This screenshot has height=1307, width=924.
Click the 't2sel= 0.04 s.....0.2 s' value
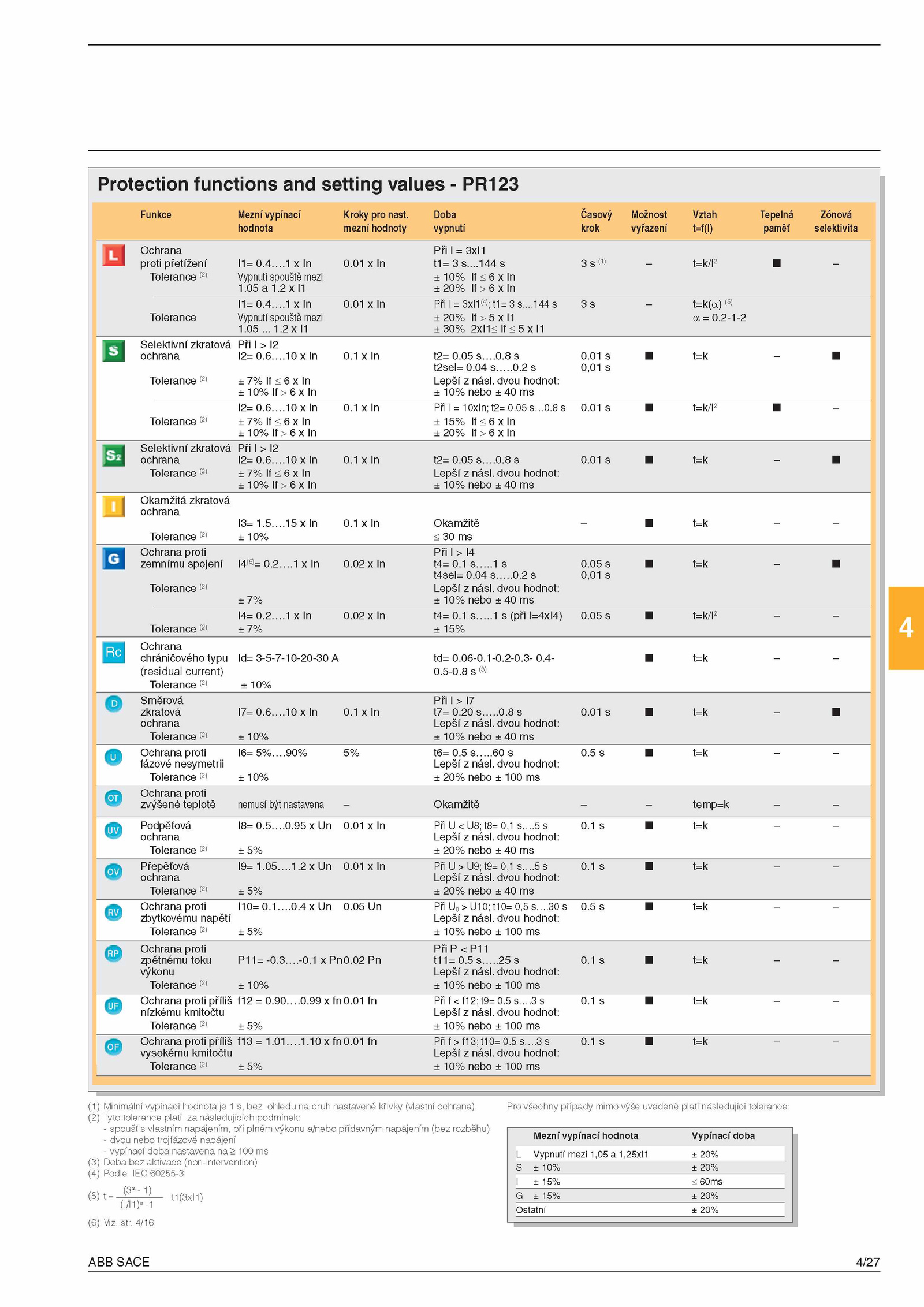tap(485, 367)
